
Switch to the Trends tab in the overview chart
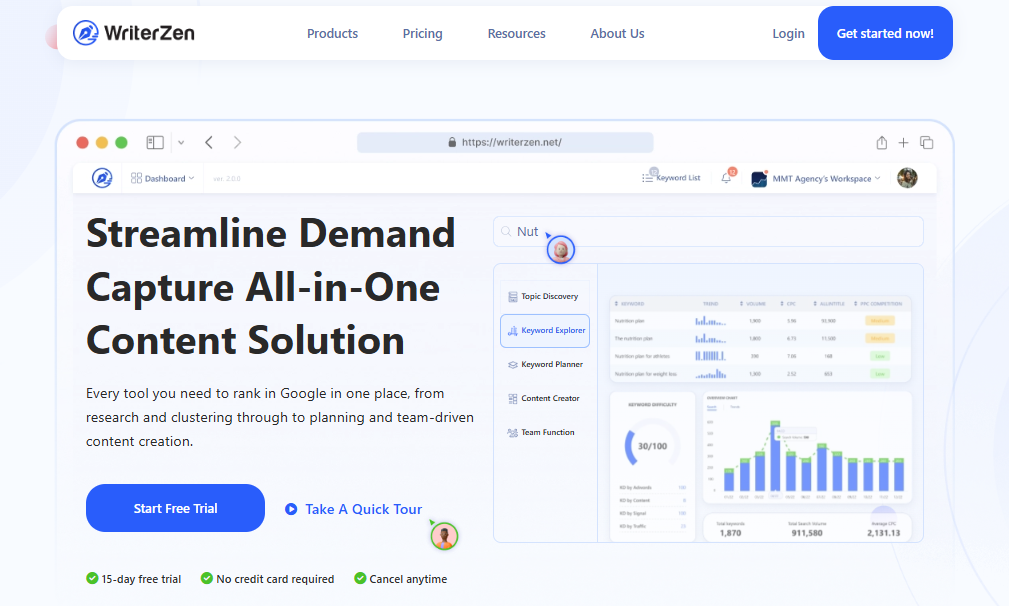(735, 407)
